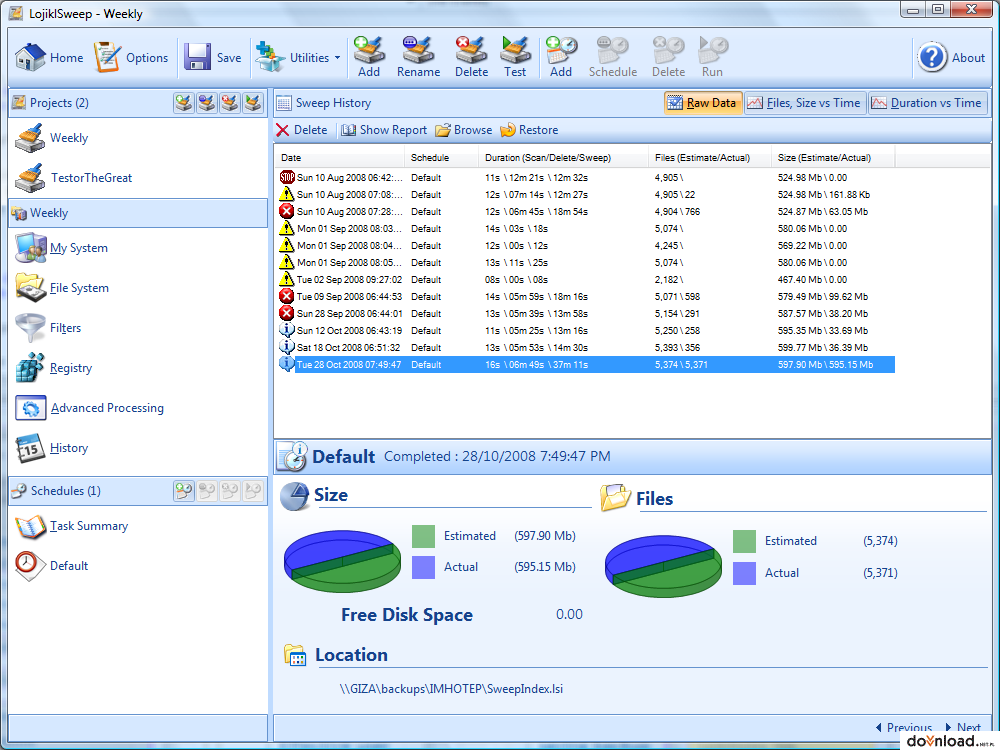Click the blue Actual swatch under Files
This screenshot has width=1000, height=750.
pos(744,573)
